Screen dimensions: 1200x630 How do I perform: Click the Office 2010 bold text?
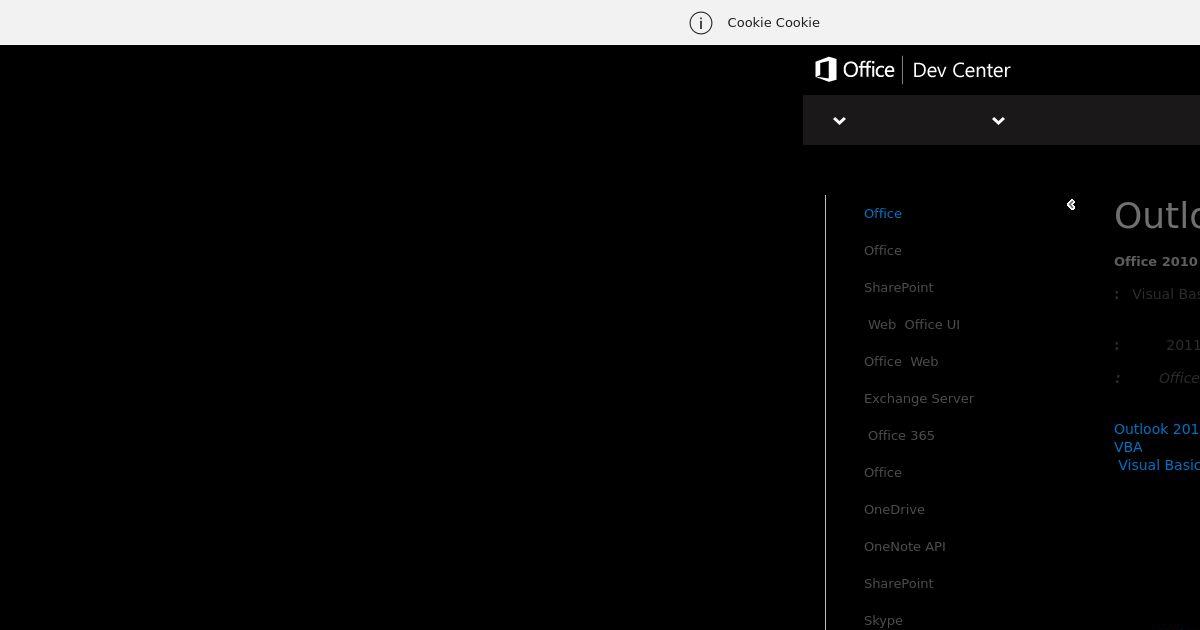[1155, 262]
